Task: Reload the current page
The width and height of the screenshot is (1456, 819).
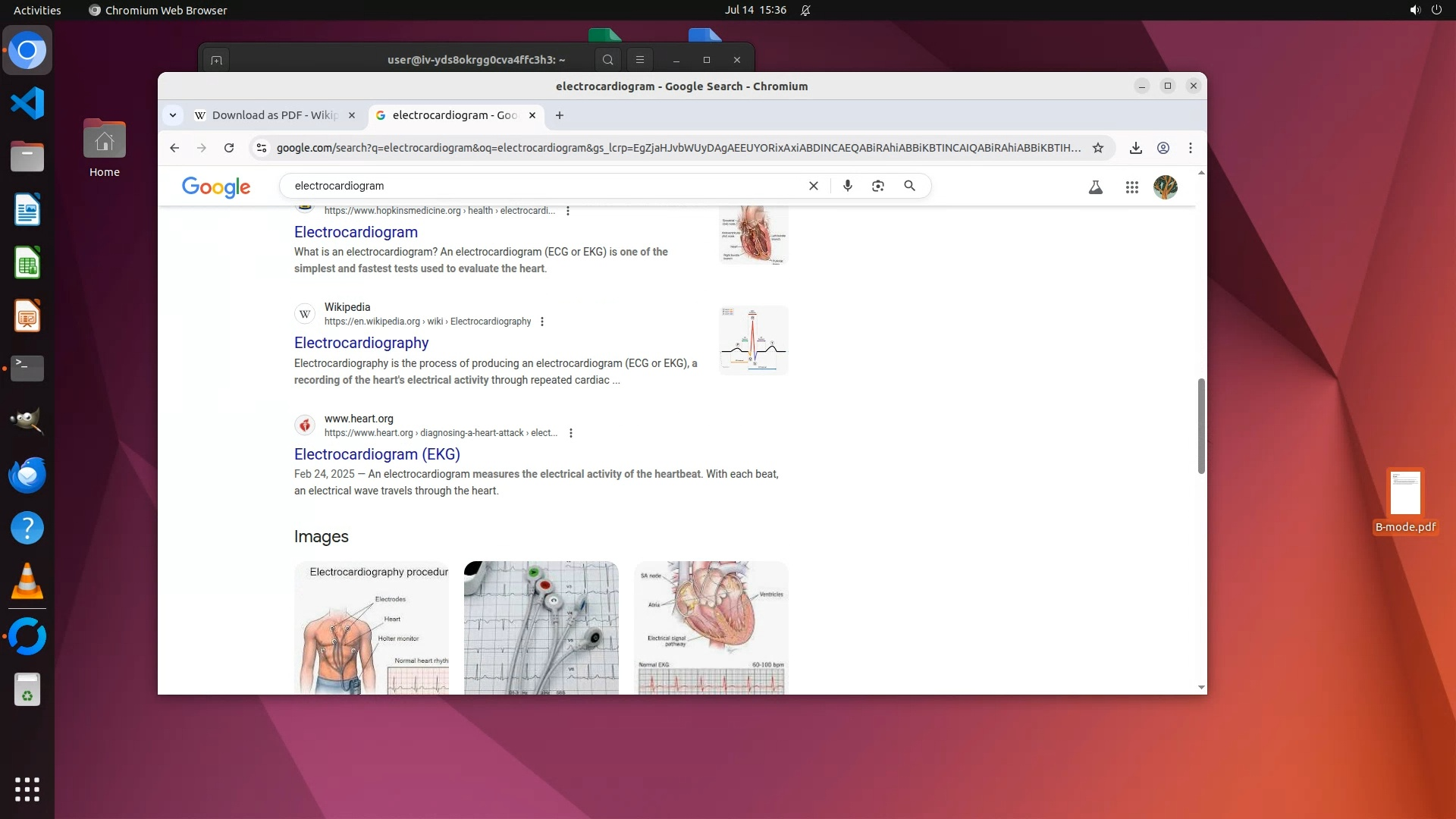Action: click(x=229, y=148)
